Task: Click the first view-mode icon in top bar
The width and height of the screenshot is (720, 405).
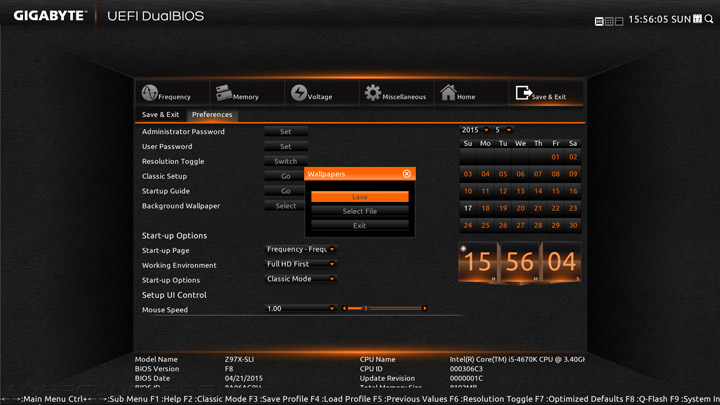Action: point(599,21)
